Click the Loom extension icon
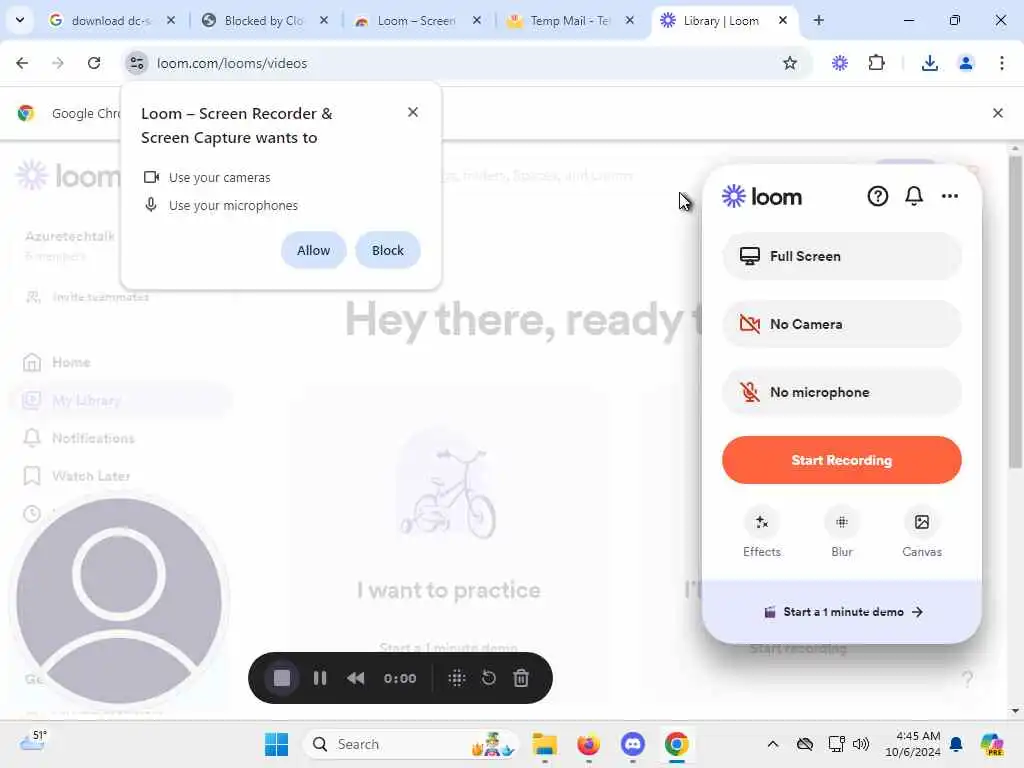Viewport: 1024px width, 768px height. click(x=840, y=63)
